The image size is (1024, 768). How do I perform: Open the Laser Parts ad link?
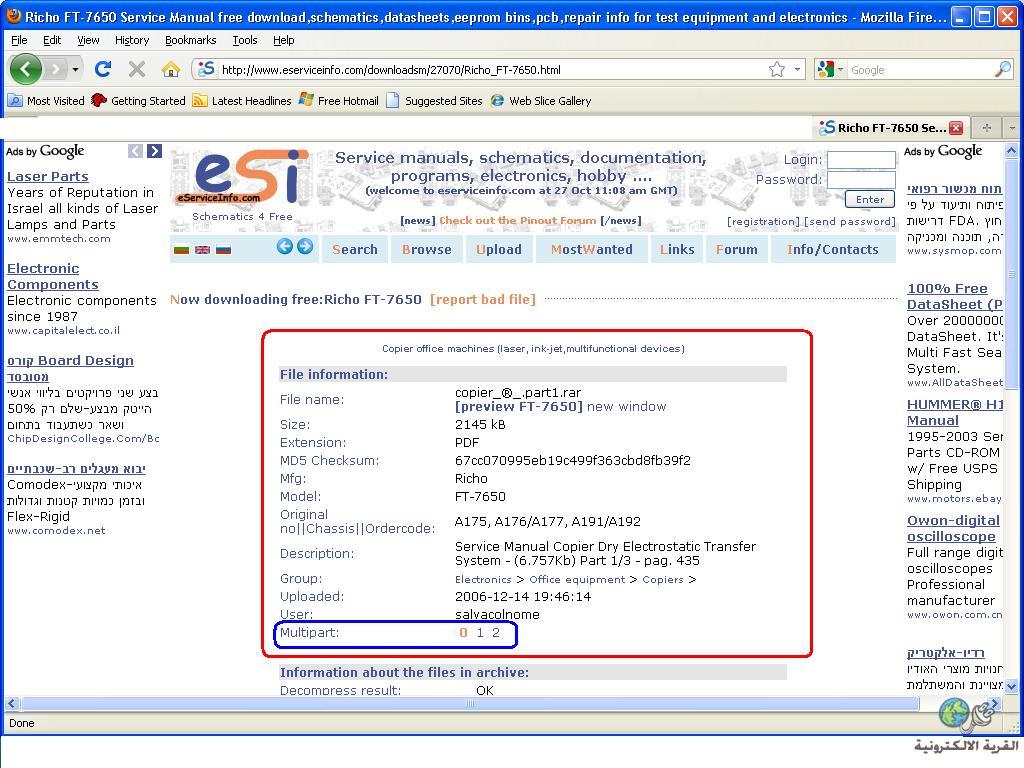pyautogui.click(x=48, y=176)
